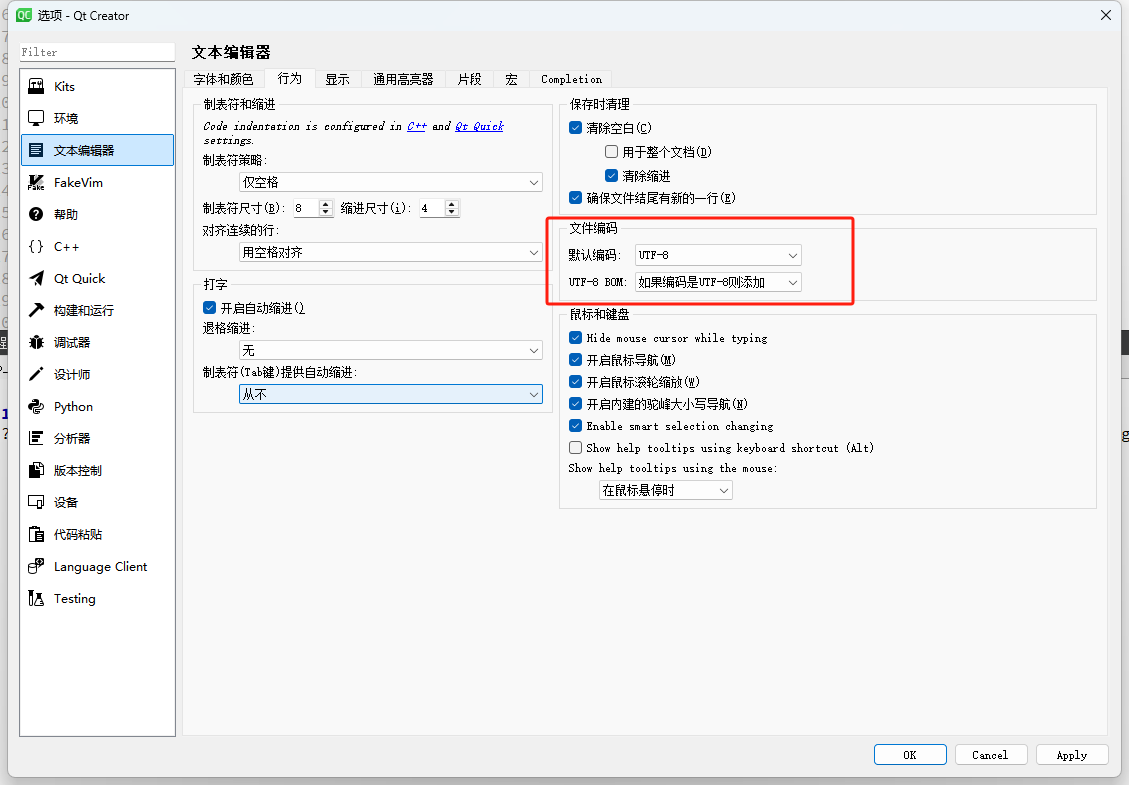Open Qt Quick settings icon
Viewport: 1129px width, 785px height.
(x=36, y=278)
